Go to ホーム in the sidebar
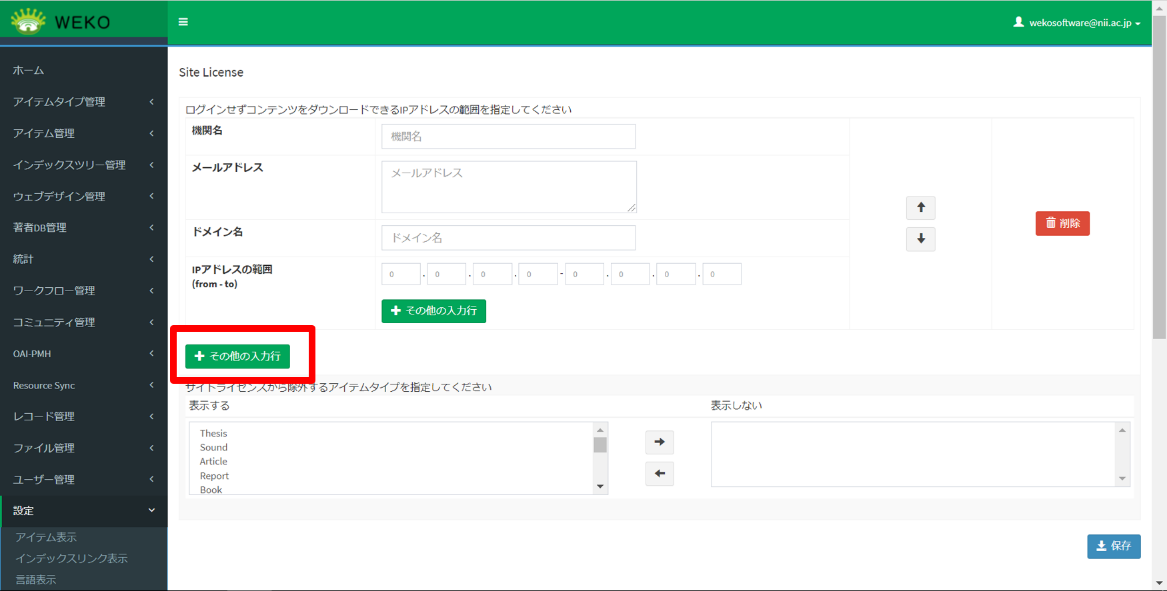 coord(27,70)
